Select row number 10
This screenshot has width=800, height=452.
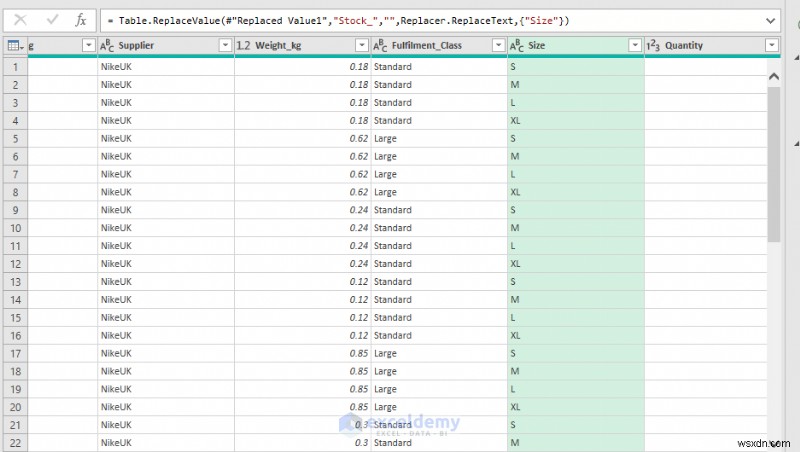pyautogui.click(x=15, y=228)
